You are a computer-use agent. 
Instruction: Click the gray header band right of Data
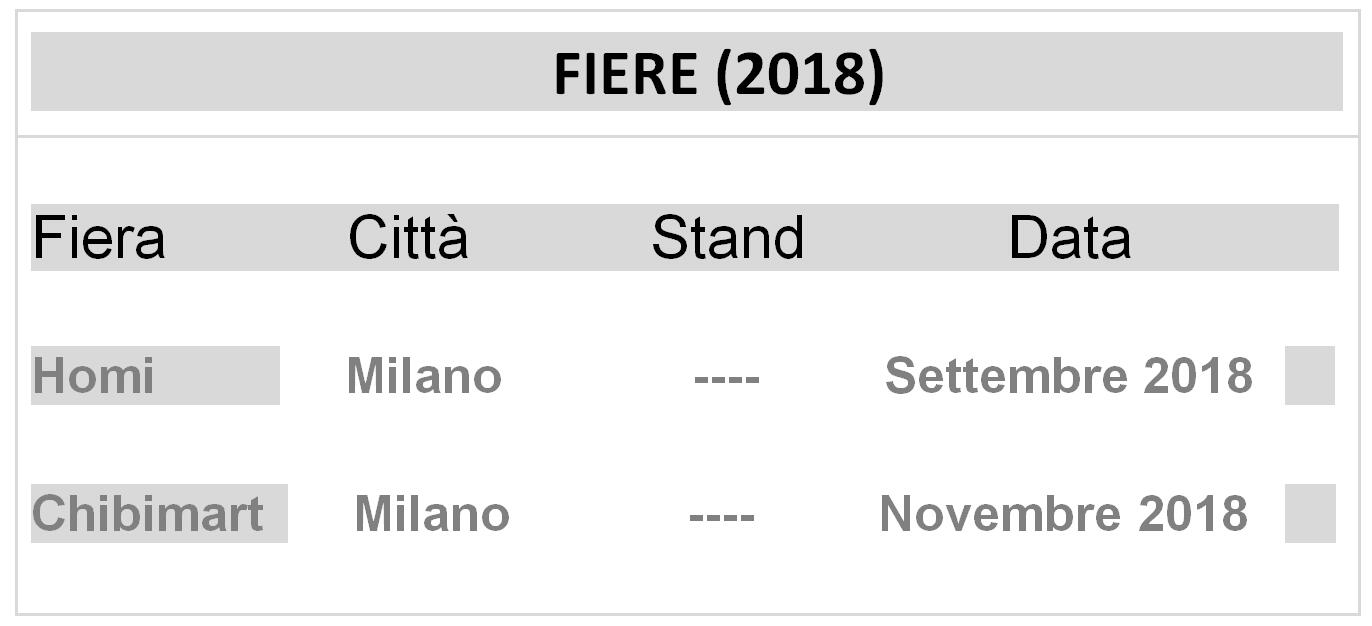coord(1240,238)
